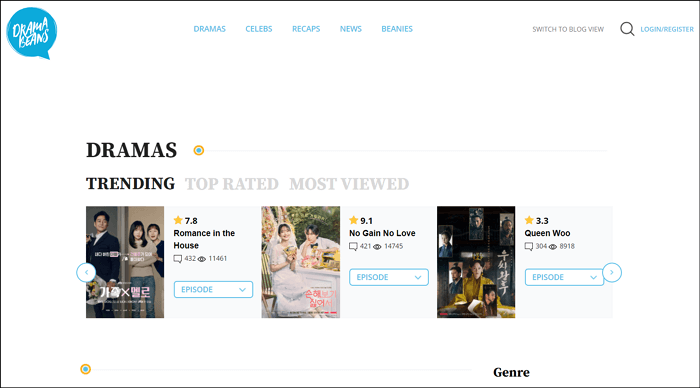Expand Episode dropdown for Romance in the House
700x388 pixels.
[x=213, y=289]
